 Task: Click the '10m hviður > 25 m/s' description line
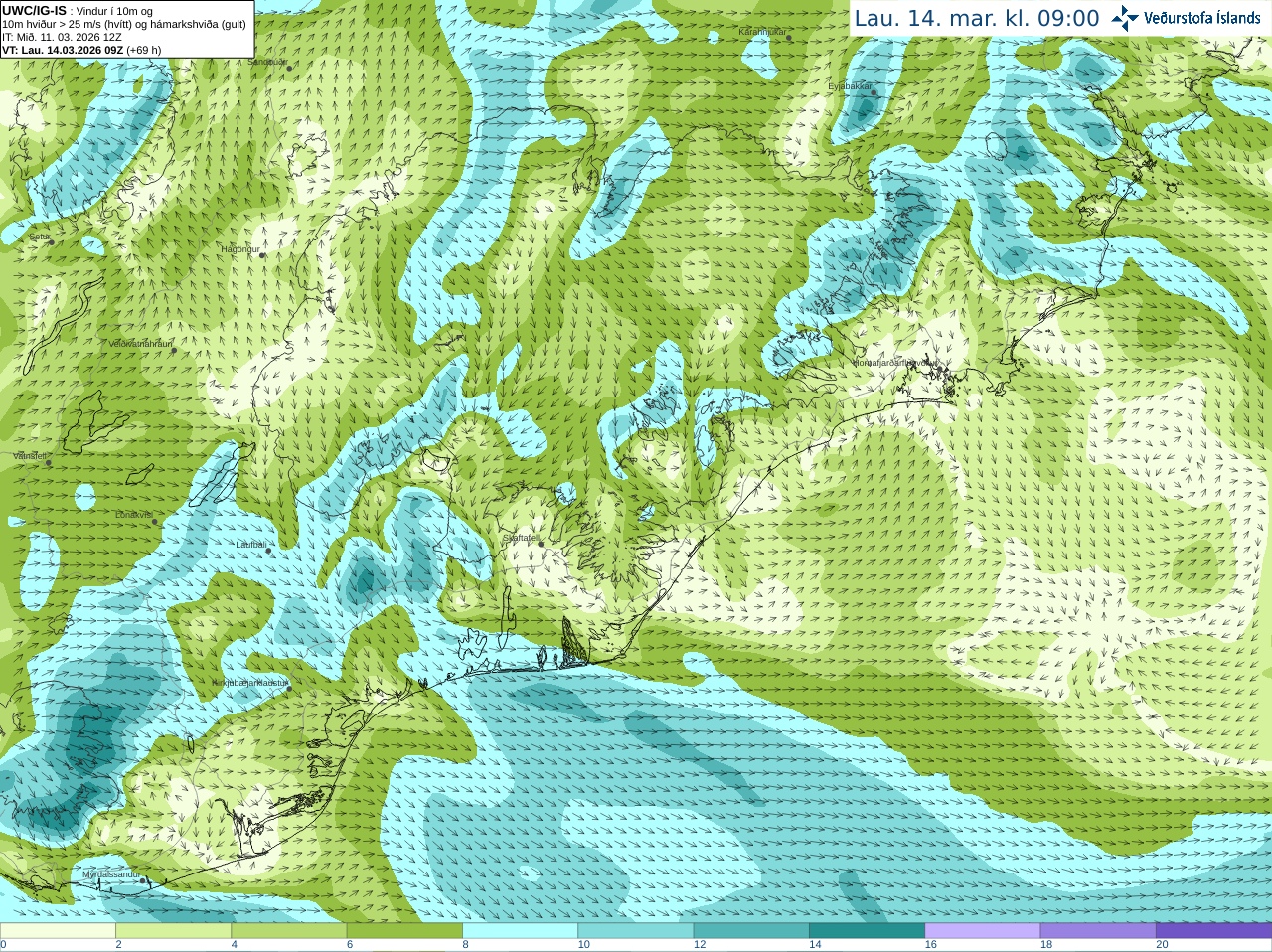[x=124, y=24]
